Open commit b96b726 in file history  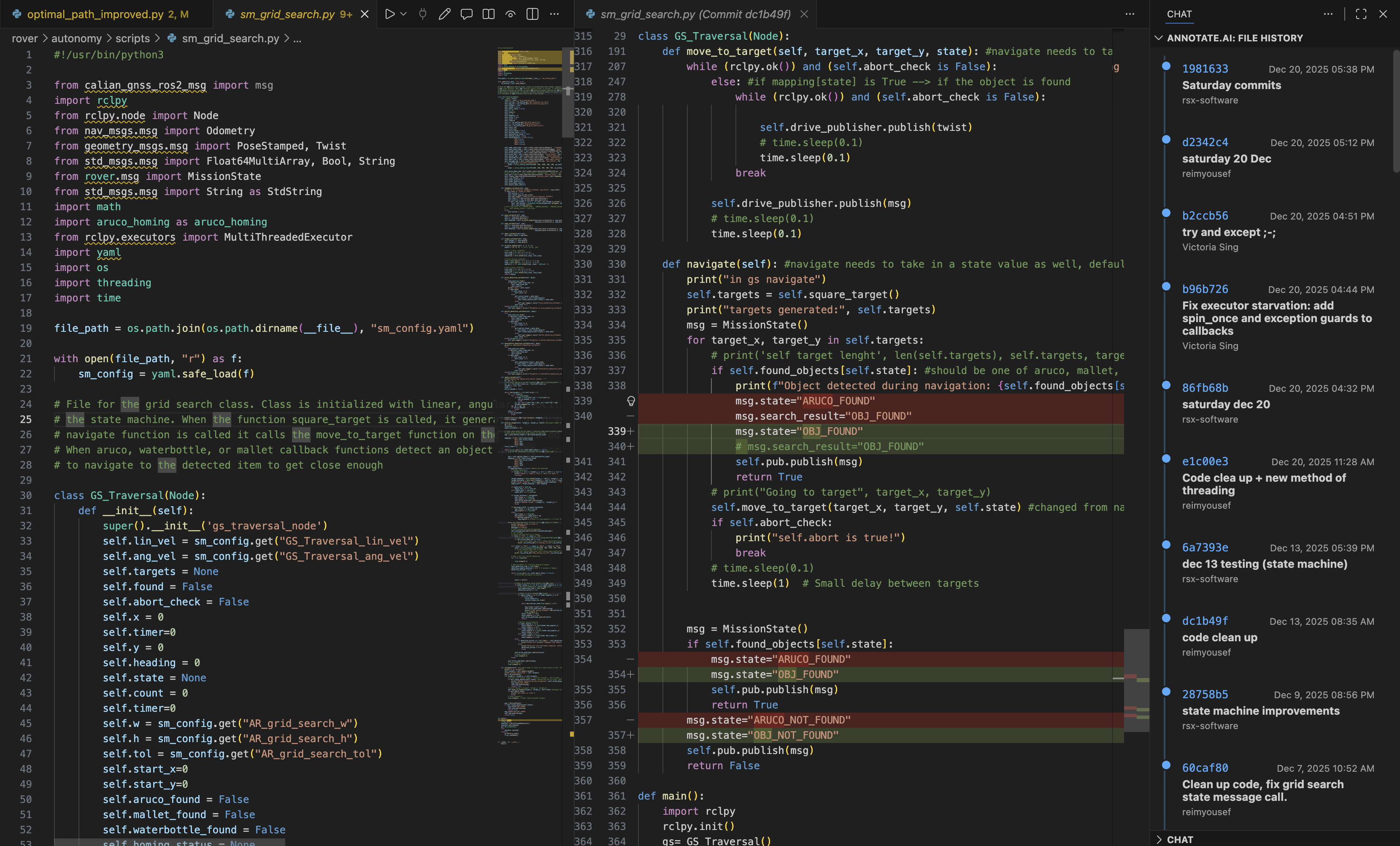tap(1205, 289)
